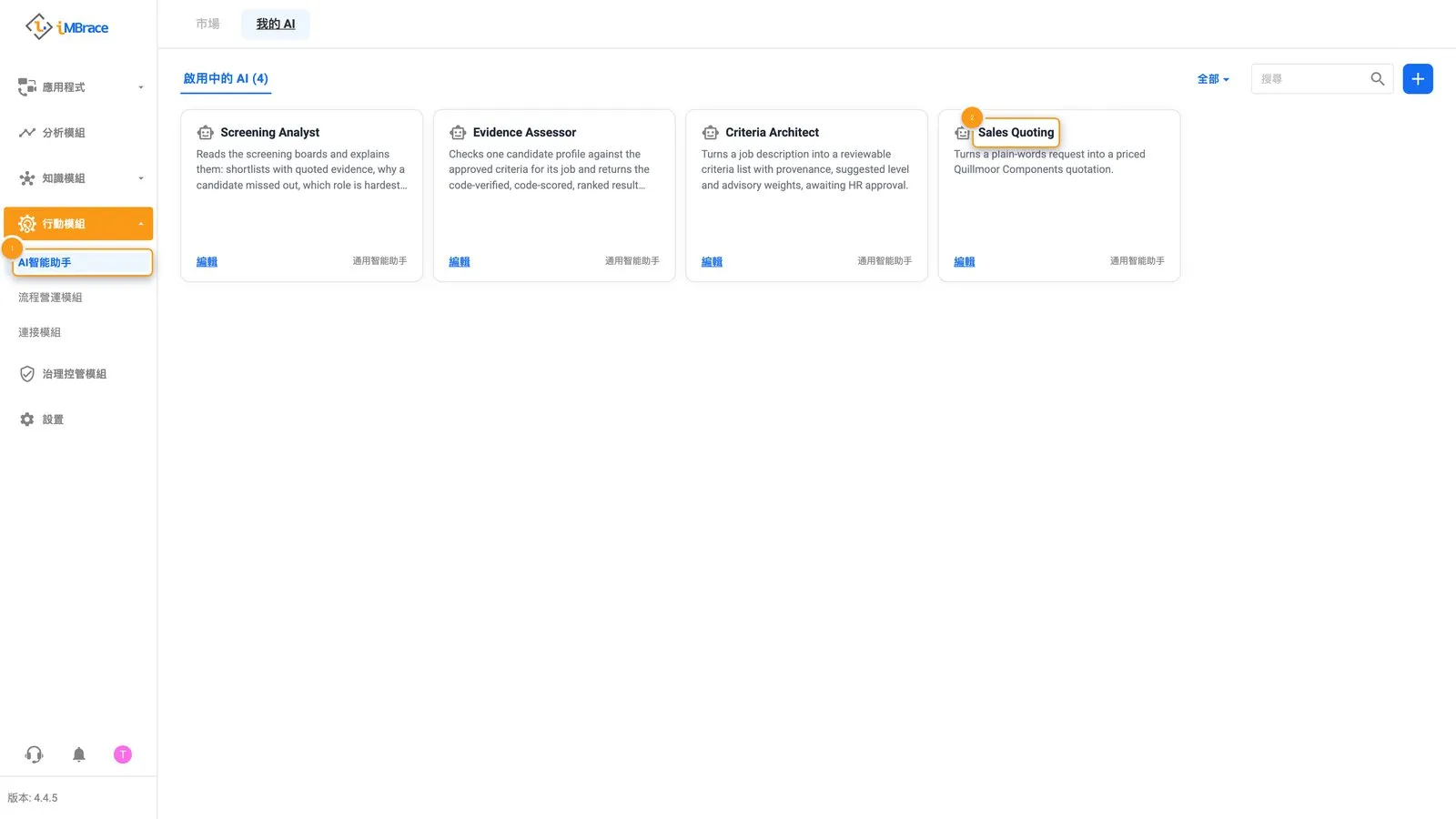This screenshot has height=819, width=1456.
Task: Click the 行動模組 gear icon
Action: (27, 224)
